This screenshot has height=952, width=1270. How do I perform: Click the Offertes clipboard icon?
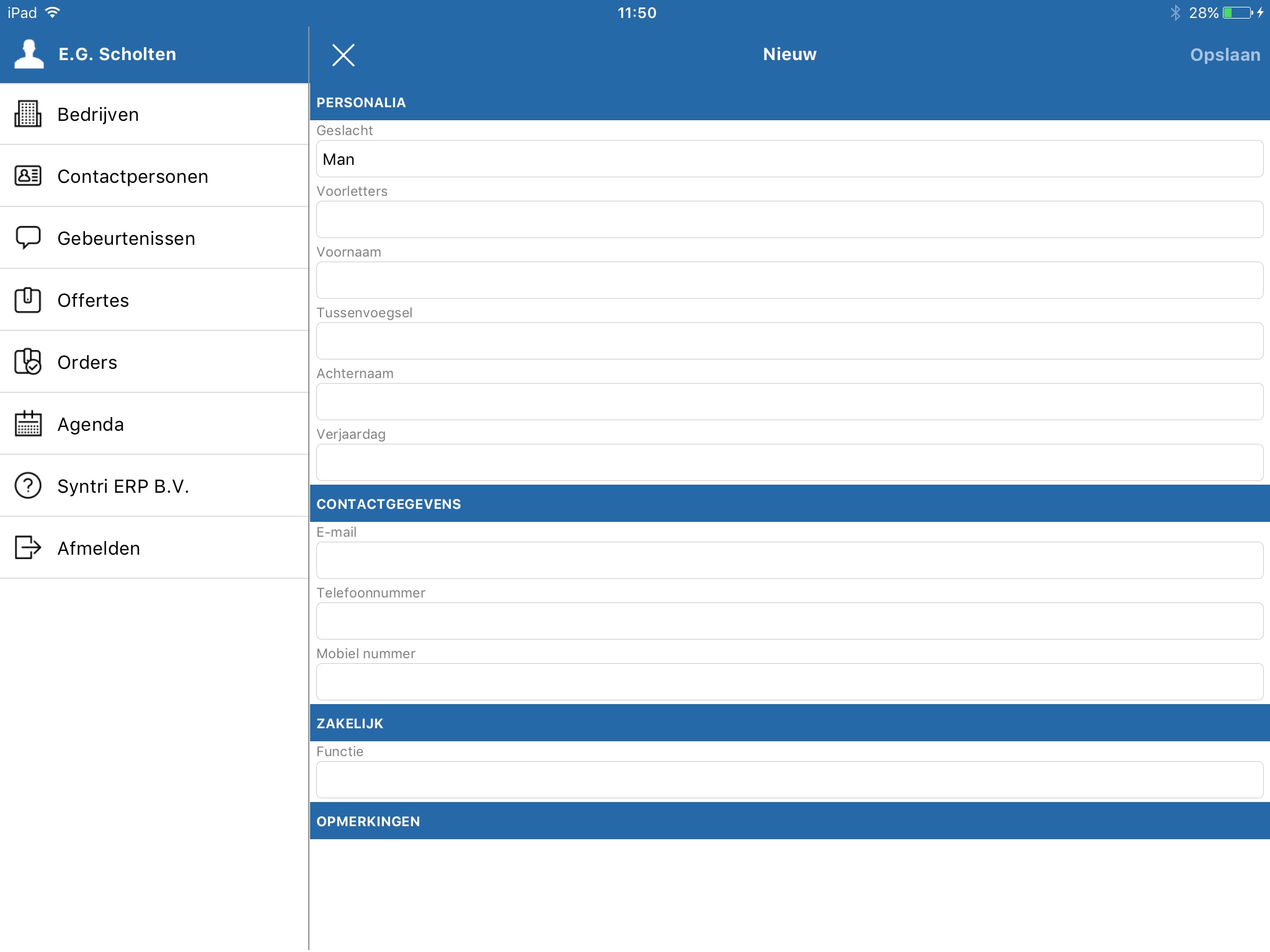point(28,300)
